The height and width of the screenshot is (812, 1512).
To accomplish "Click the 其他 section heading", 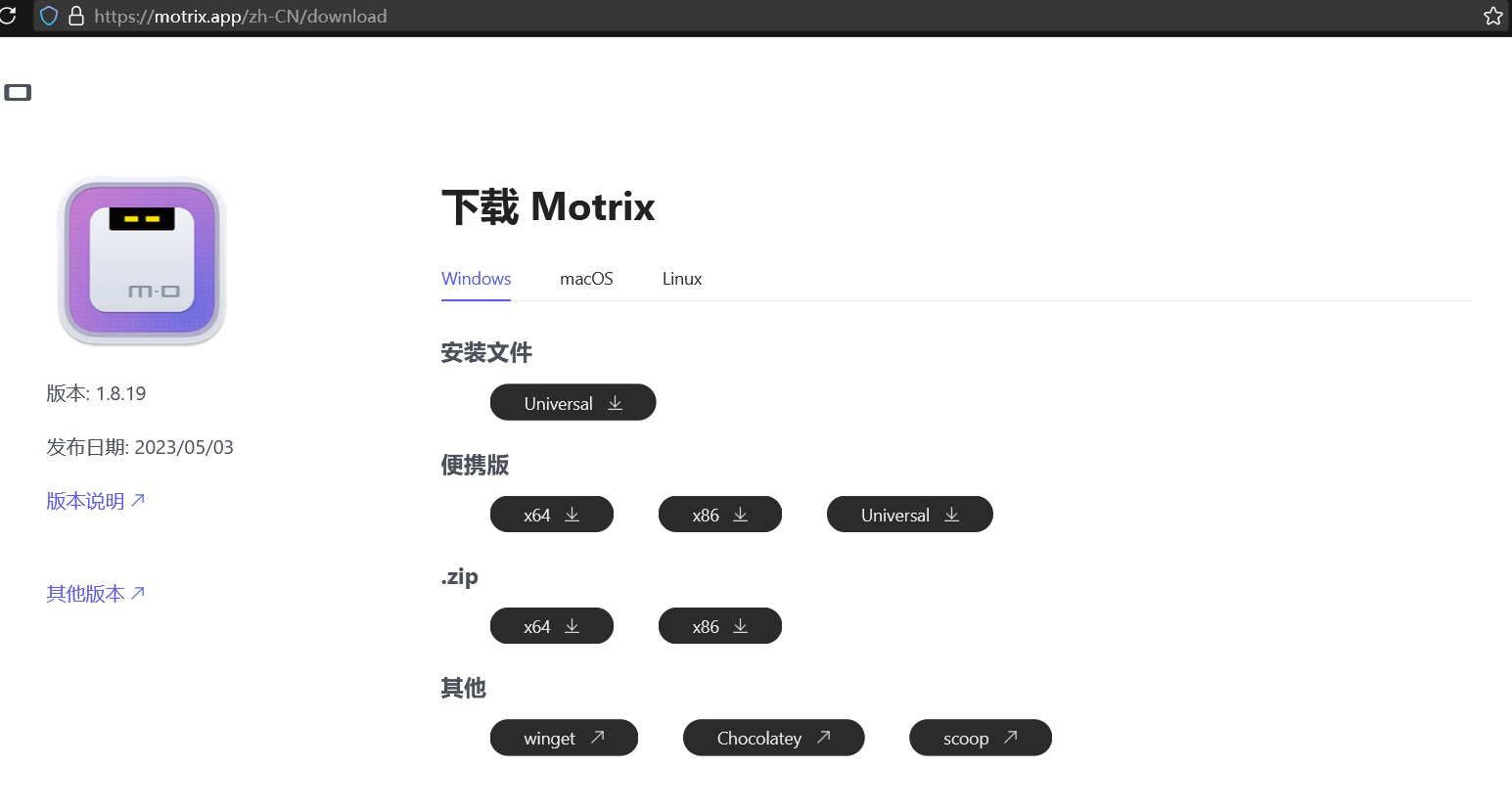I will pos(463,688).
